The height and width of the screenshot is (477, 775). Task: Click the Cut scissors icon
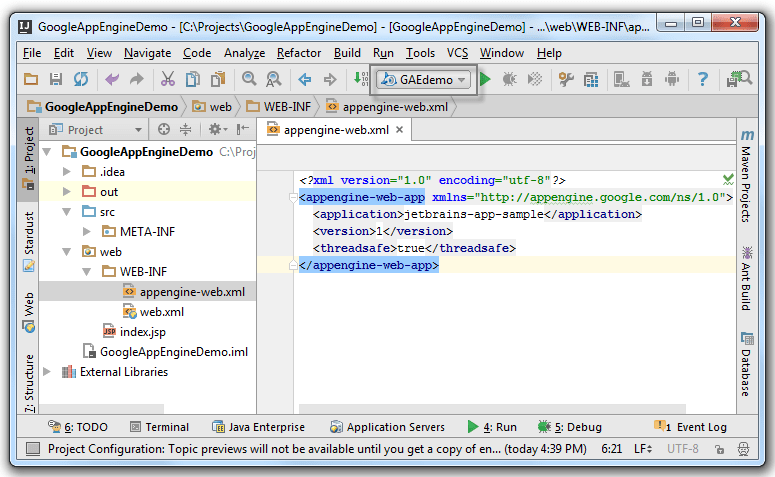coord(168,79)
